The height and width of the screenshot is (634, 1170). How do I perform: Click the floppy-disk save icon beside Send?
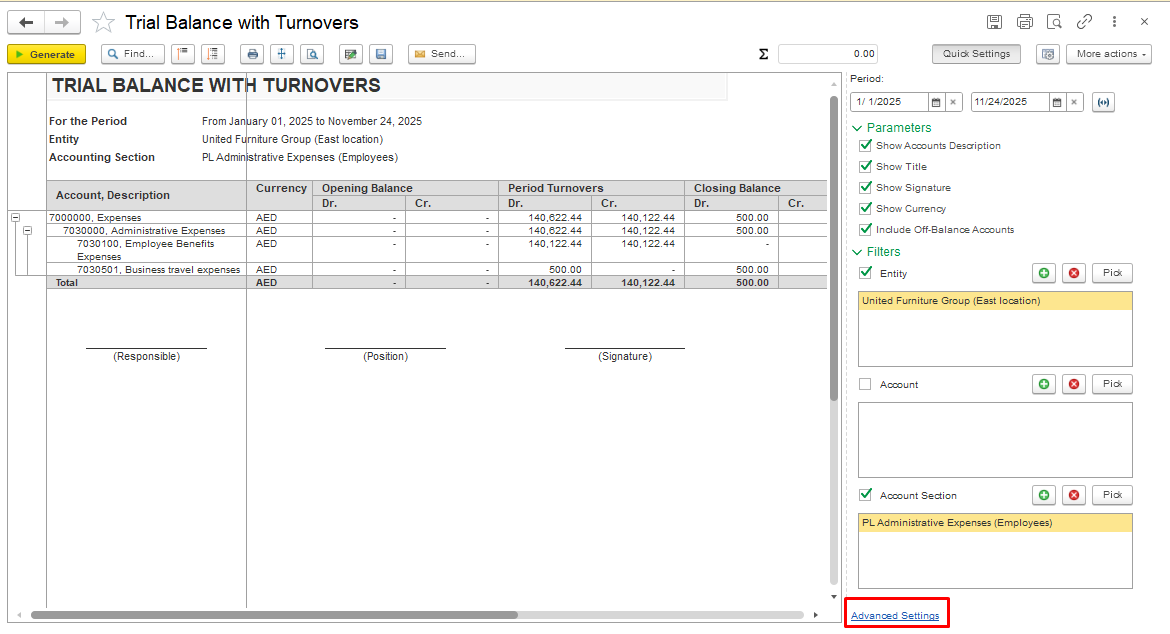[x=380, y=54]
